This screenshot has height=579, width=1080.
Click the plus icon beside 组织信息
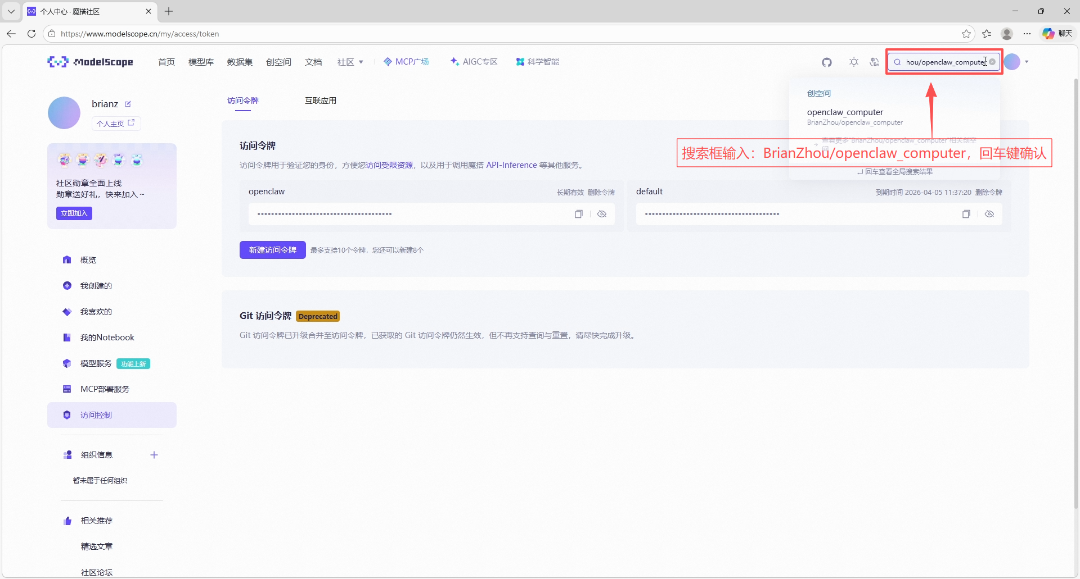154,455
